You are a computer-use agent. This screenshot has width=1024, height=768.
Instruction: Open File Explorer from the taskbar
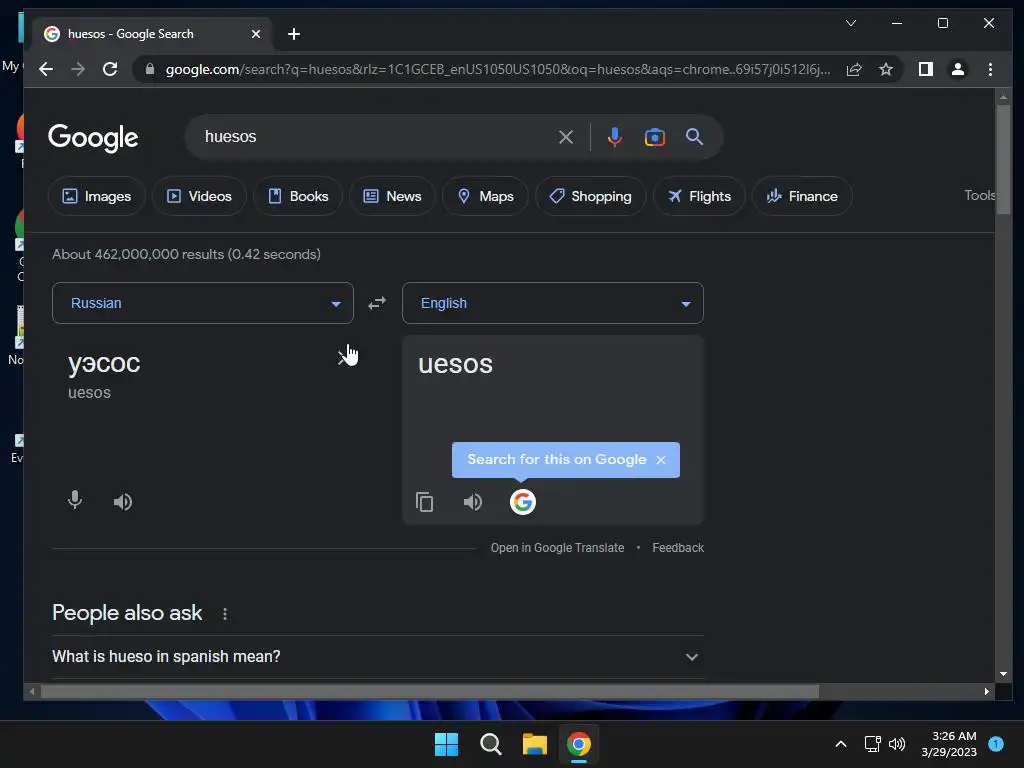(534, 744)
